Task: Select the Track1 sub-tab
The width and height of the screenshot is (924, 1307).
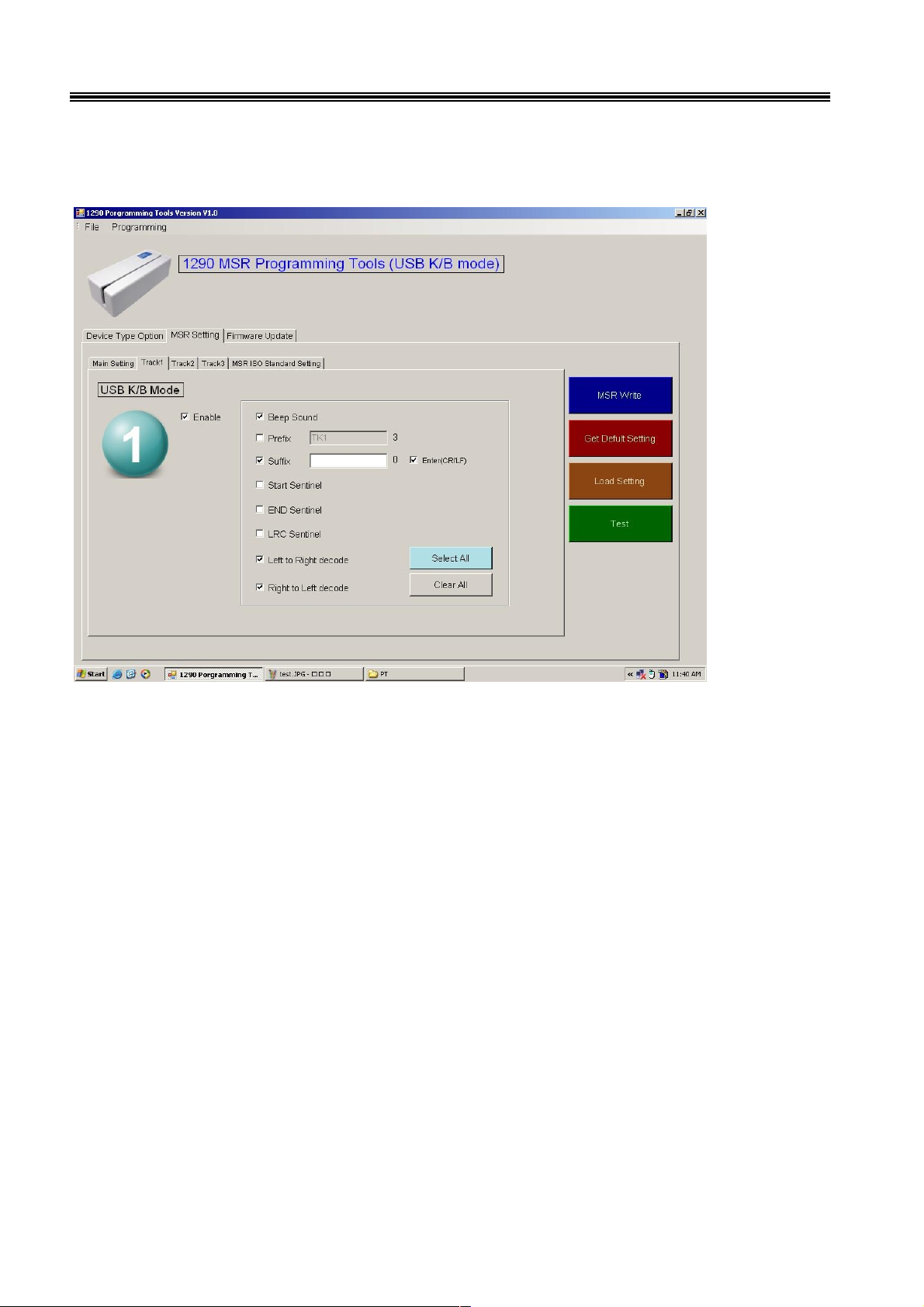Action: point(153,362)
